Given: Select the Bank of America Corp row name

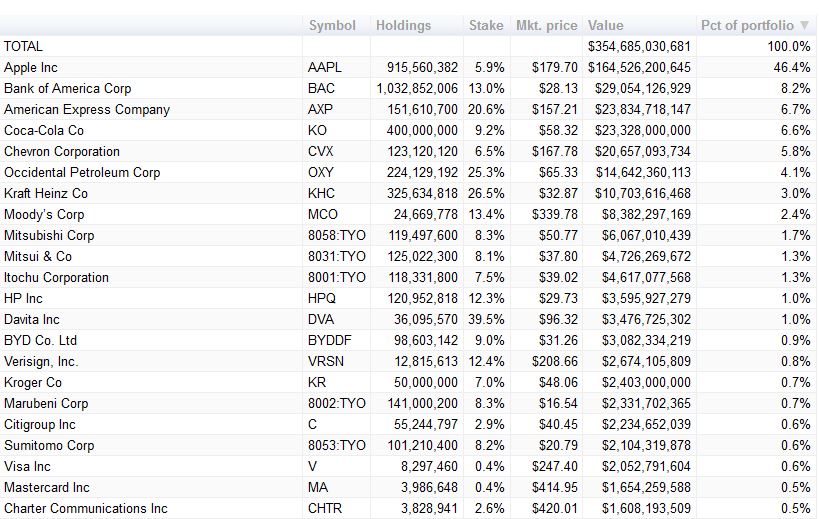Looking at the screenshot, I should pyautogui.click(x=67, y=88).
